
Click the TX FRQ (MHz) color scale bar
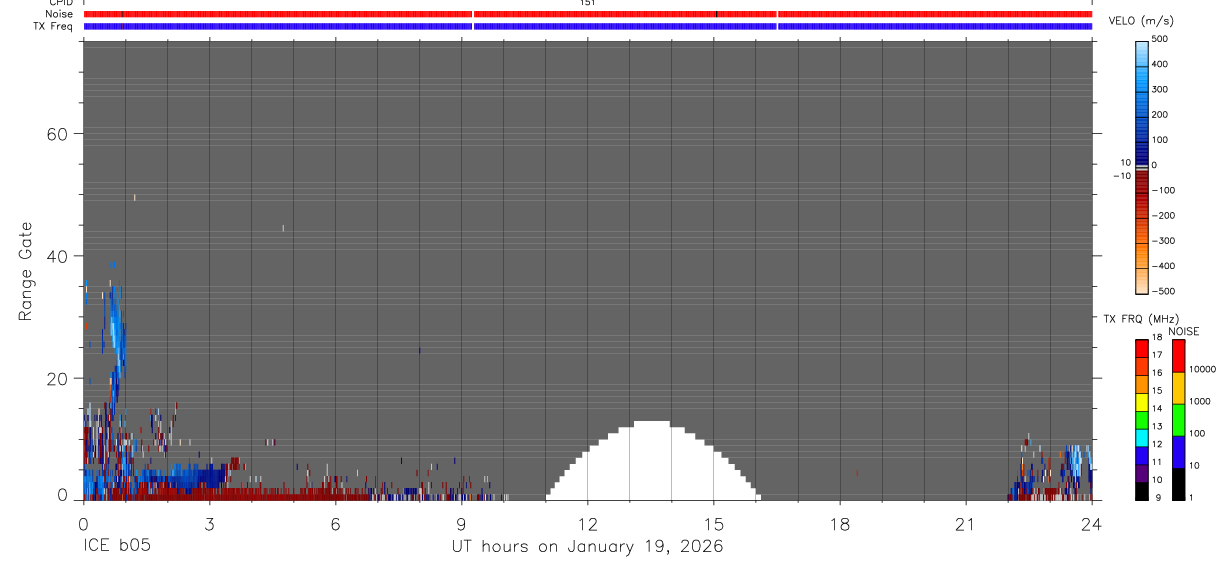click(x=1142, y=419)
